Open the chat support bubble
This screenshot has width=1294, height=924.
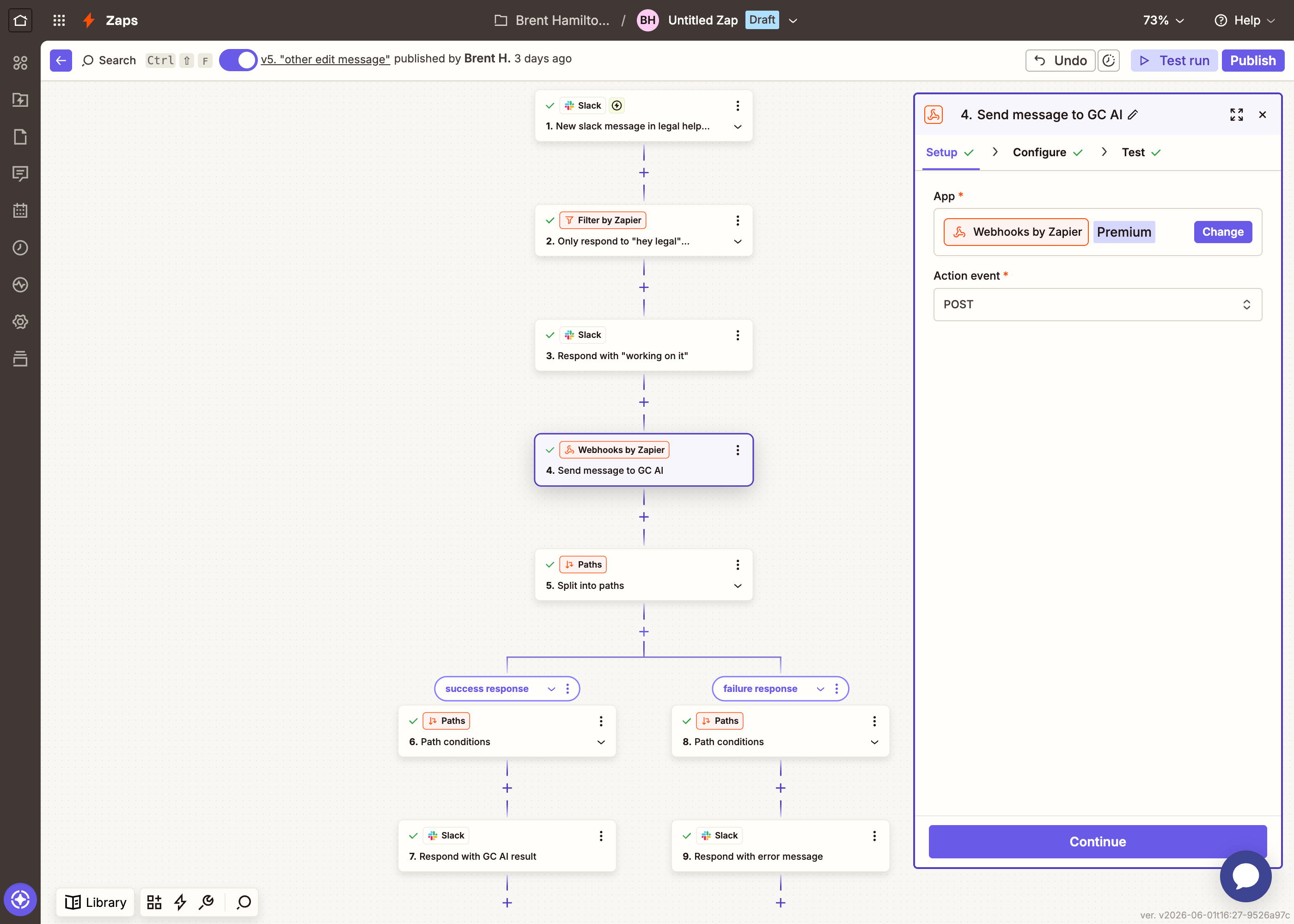coord(1245,876)
